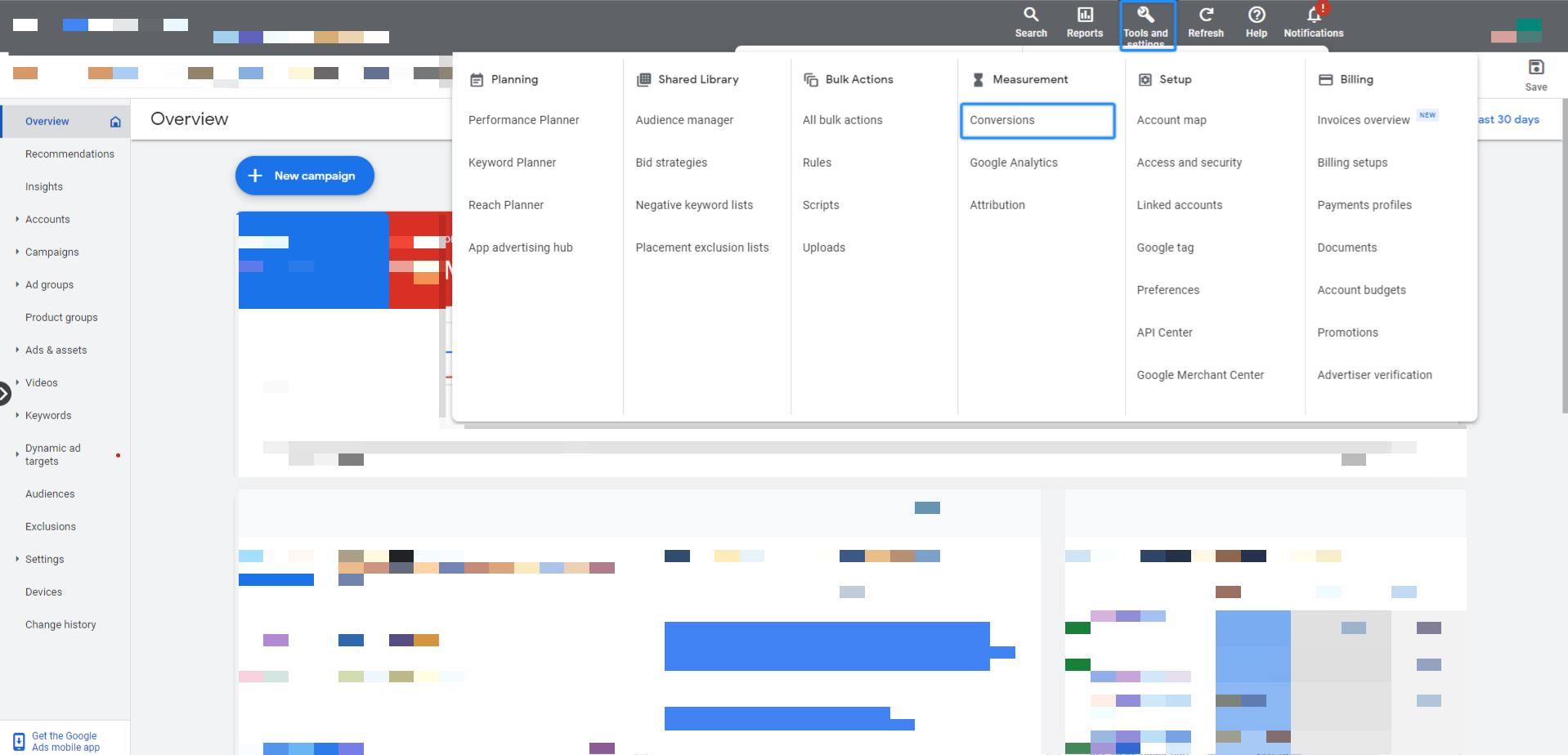Image resolution: width=1568 pixels, height=755 pixels.
Task: Click the Setup icon
Action: point(1145,79)
